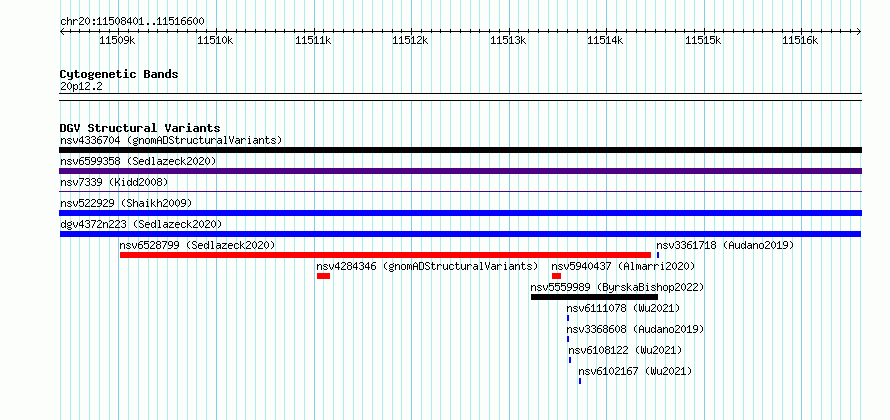Click the nsv4336704 gnomADStructuralVariants label
890x420 pixels.
pyautogui.click(x=171, y=140)
